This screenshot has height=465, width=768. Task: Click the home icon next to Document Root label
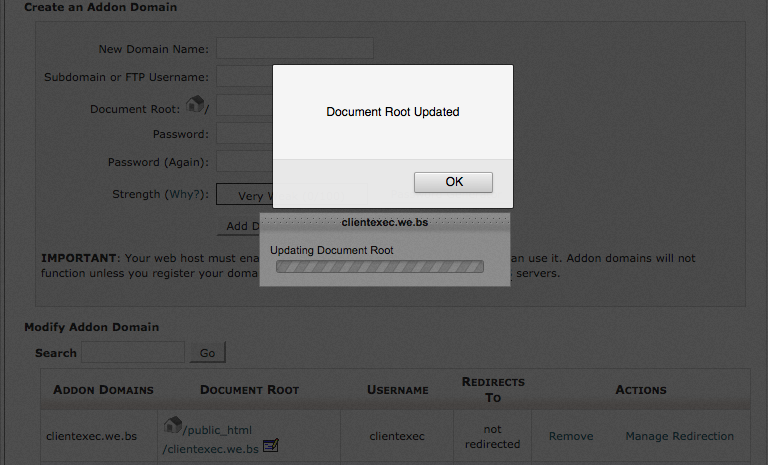coord(195,104)
